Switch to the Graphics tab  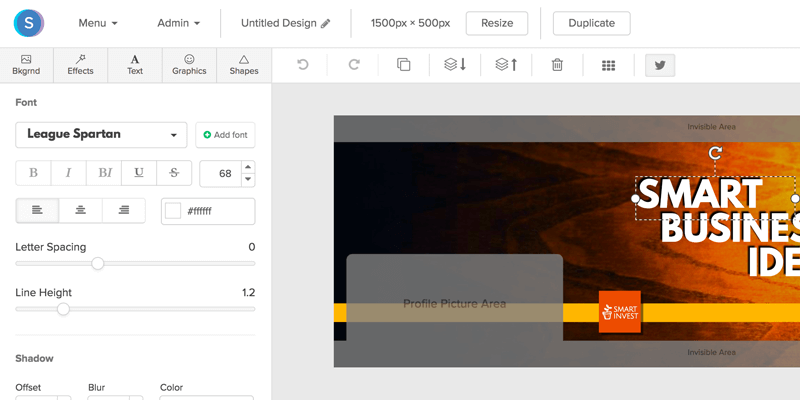click(x=189, y=65)
